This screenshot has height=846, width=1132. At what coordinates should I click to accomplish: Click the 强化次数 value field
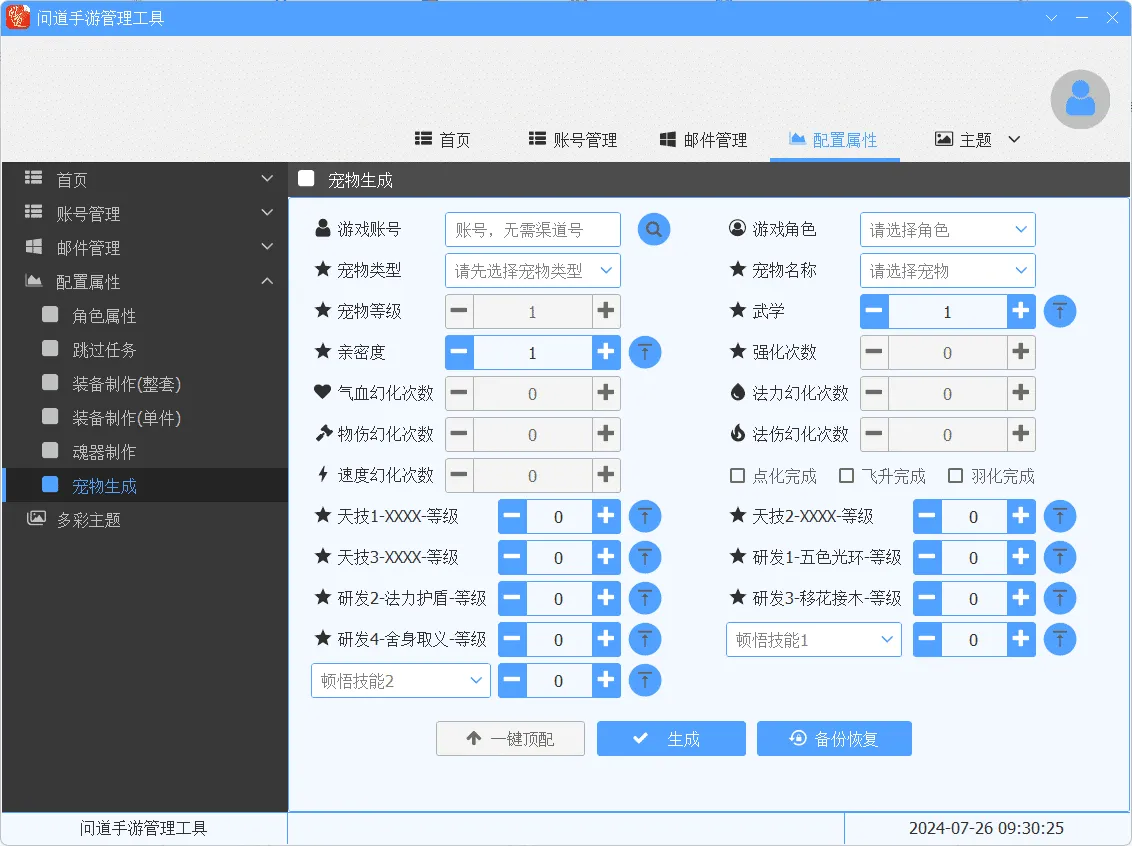(x=947, y=353)
